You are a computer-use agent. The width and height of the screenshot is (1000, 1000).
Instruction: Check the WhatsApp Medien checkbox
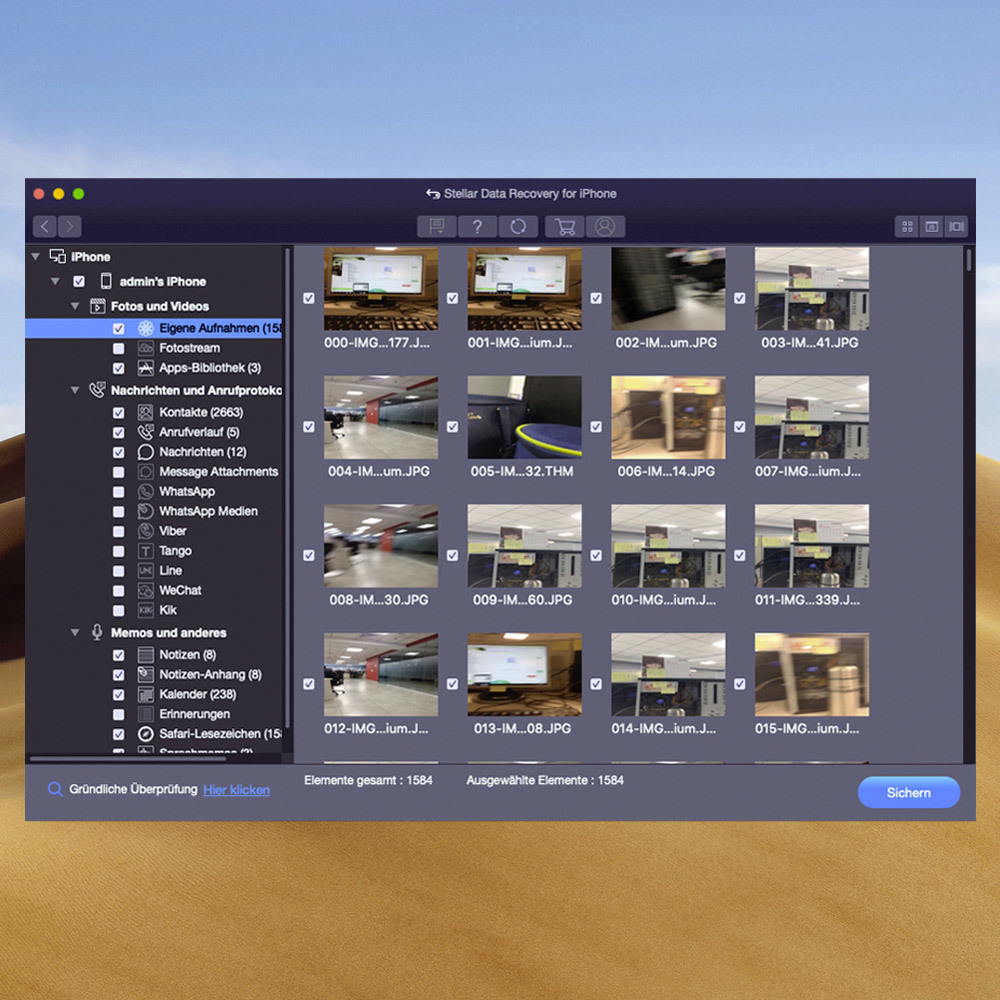pyautogui.click(x=119, y=511)
